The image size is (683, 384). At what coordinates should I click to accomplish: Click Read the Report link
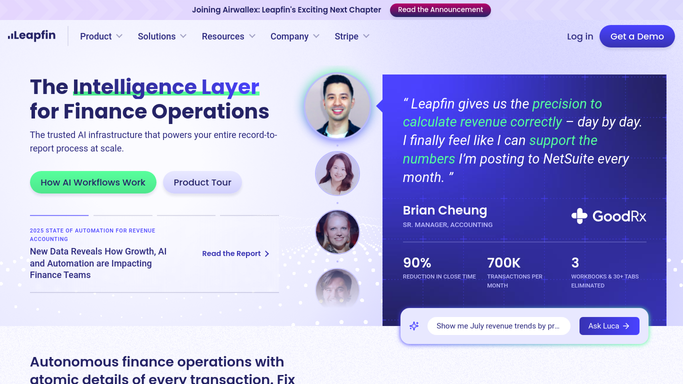pos(235,253)
